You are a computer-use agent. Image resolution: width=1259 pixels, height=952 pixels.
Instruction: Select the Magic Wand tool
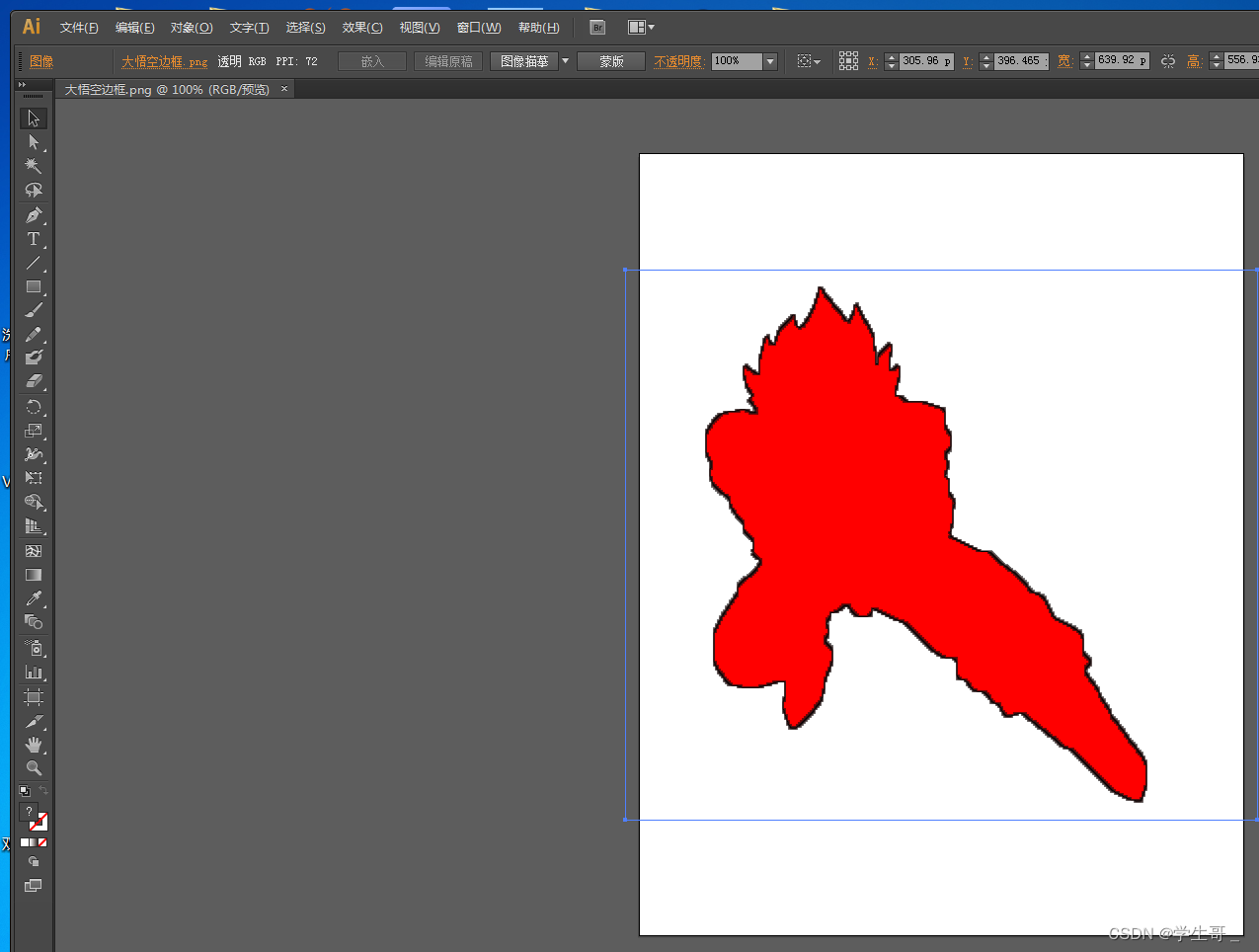click(x=34, y=166)
